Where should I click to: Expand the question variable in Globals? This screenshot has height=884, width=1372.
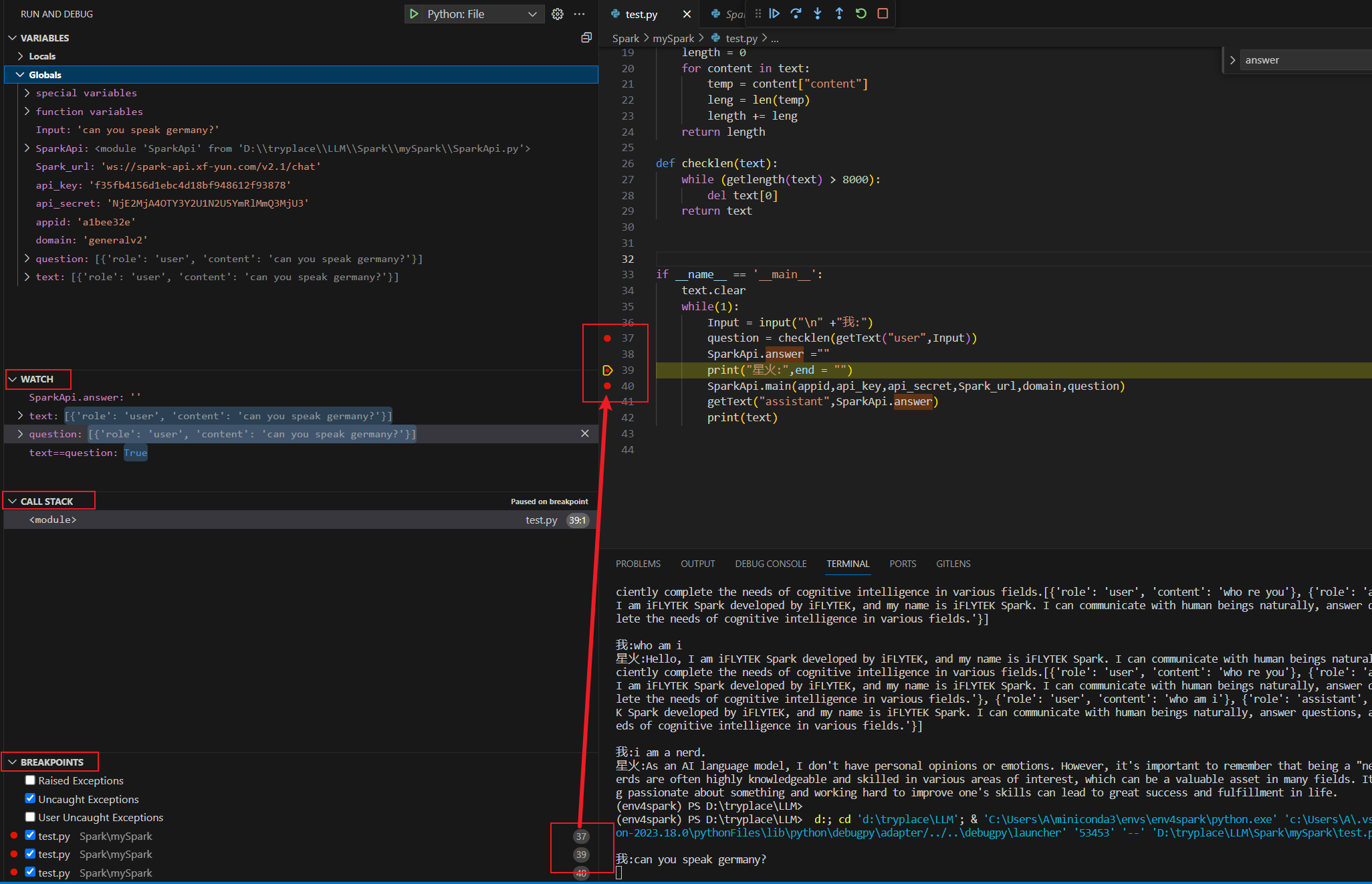(x=27, y=258)
